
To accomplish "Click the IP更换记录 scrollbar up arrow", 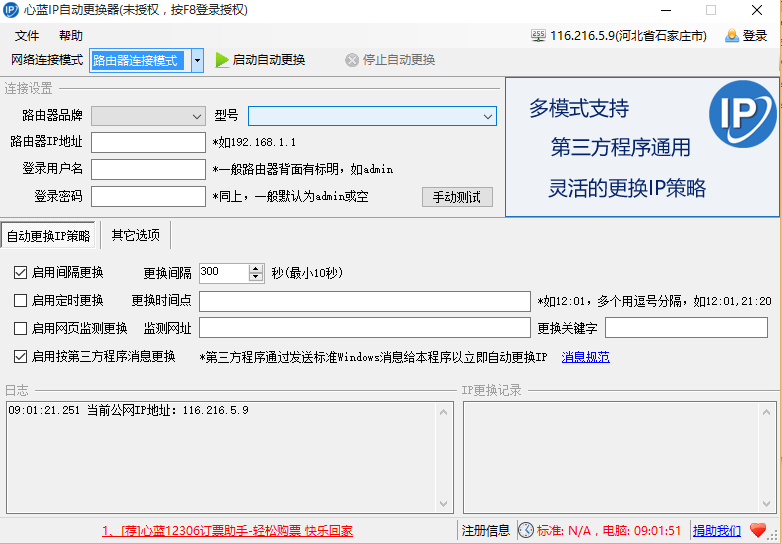I will coord(767,412).
